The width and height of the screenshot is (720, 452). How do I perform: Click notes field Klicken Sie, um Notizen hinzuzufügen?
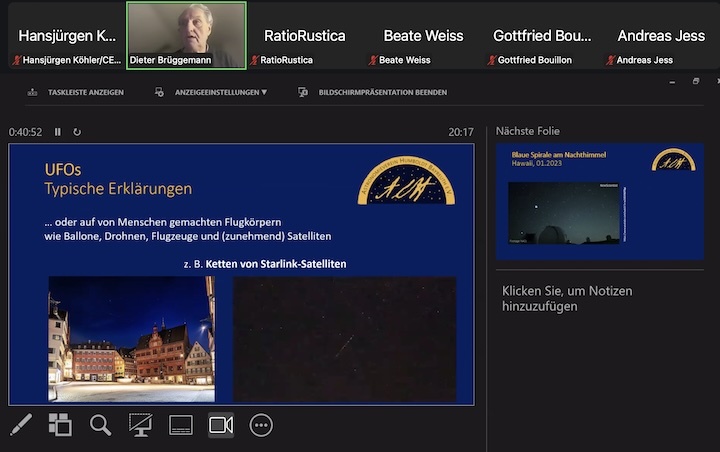pos(567,299)
